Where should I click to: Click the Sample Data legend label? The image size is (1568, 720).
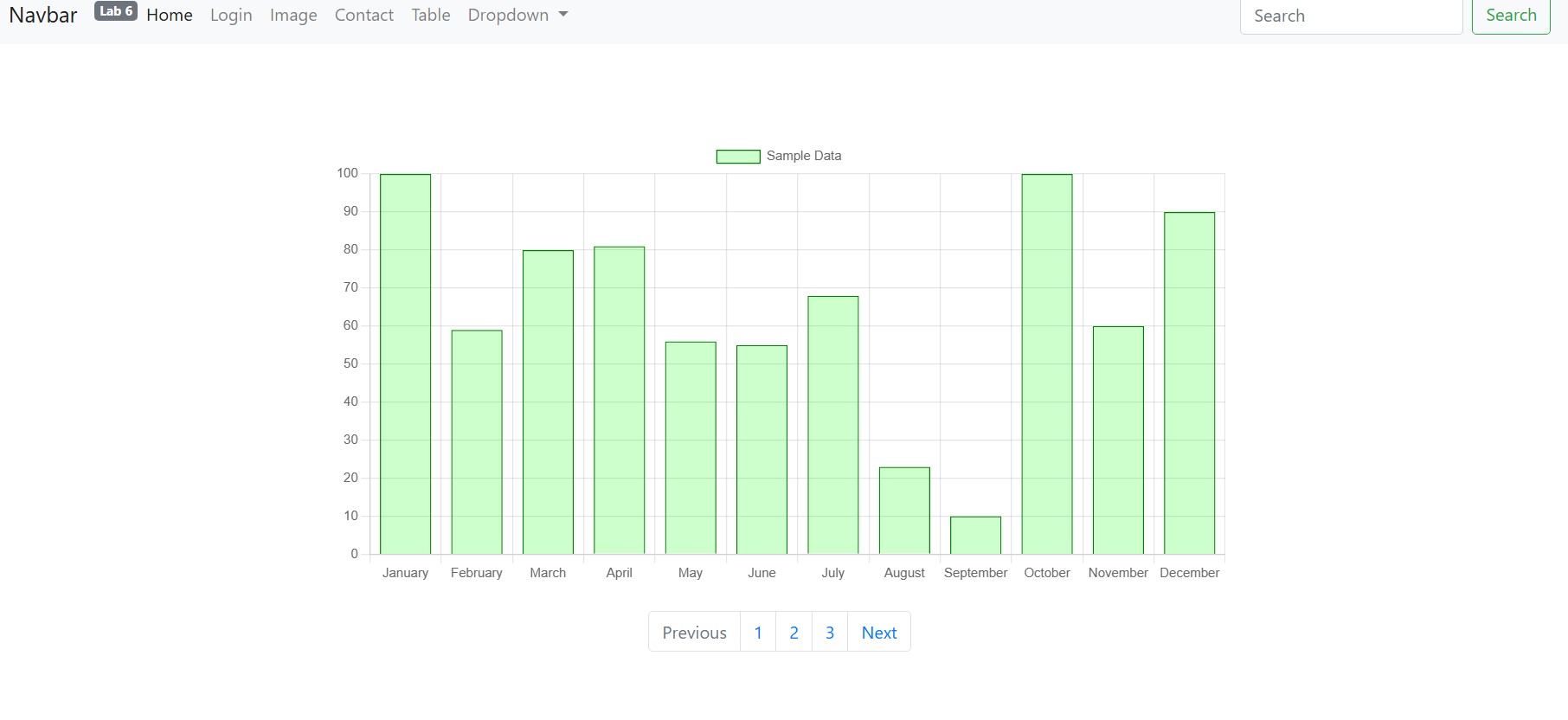click(x=803, y=156)
